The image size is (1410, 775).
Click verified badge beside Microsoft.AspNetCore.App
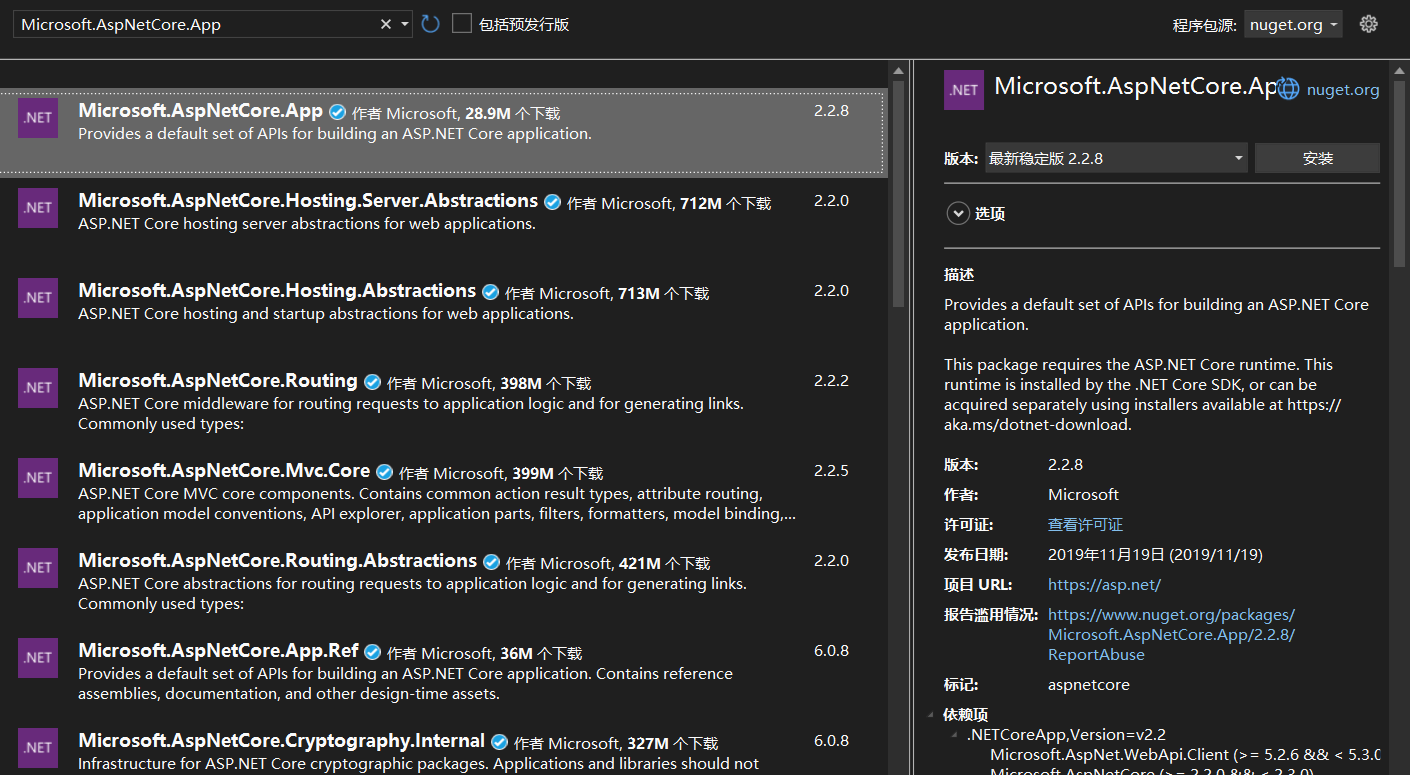coord(338,112)
